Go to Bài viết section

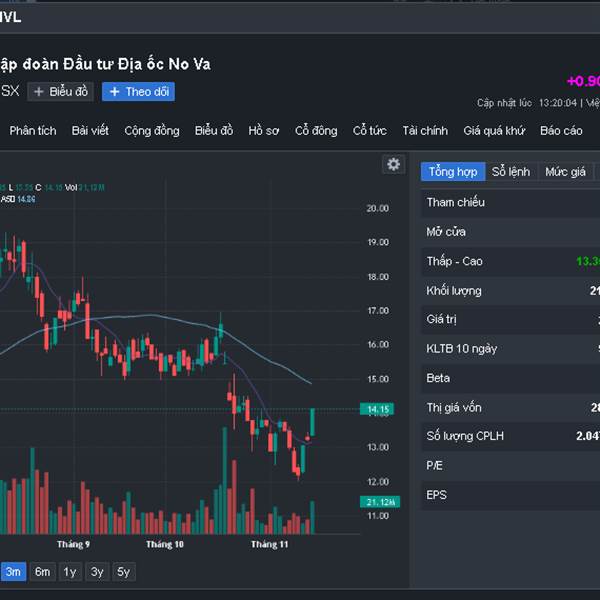[90, 131]
